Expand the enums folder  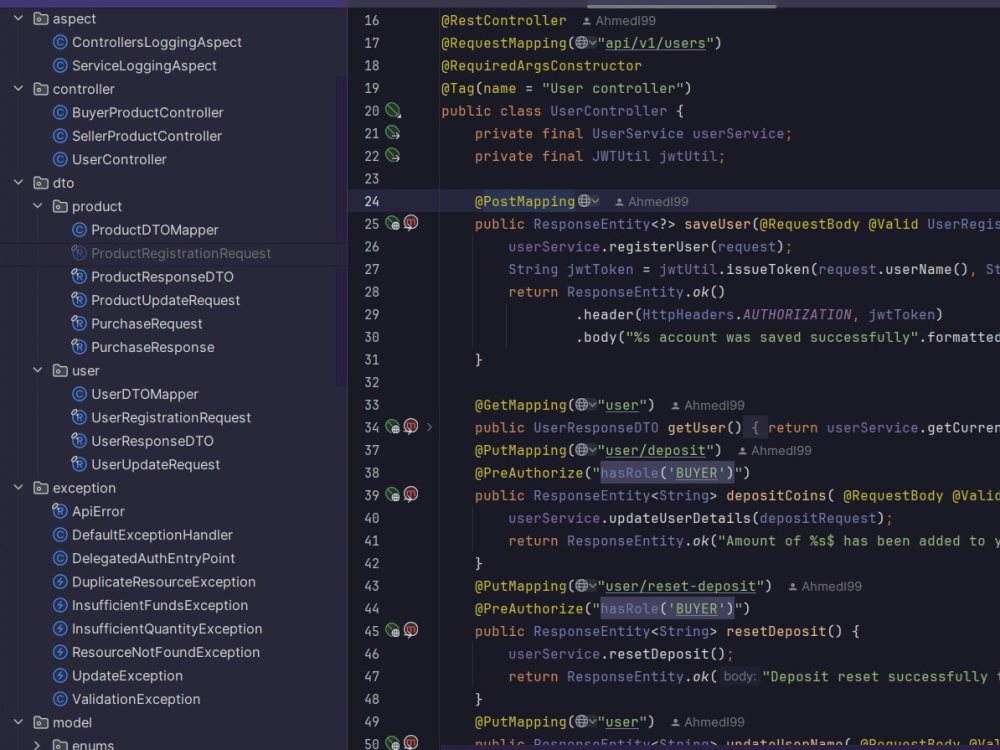click(38, 744)
